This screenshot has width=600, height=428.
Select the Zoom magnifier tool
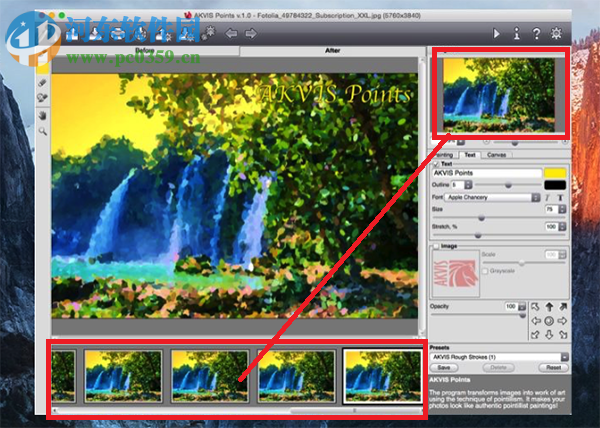pos(42,131)
